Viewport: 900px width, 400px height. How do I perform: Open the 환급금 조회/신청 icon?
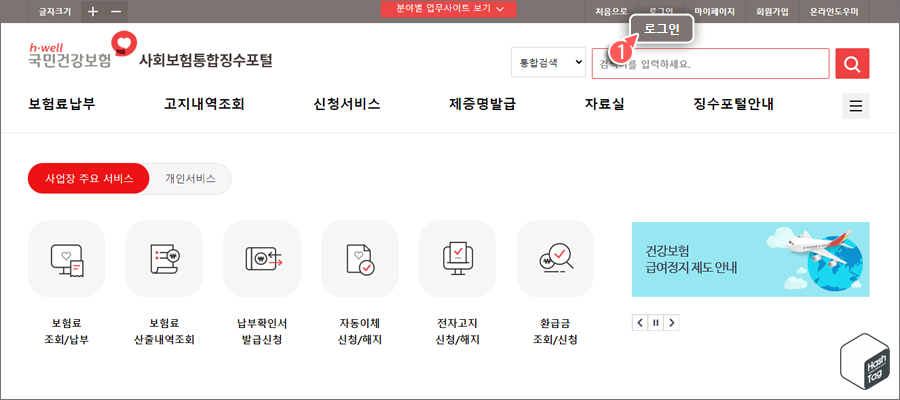(x=555, y=259)
